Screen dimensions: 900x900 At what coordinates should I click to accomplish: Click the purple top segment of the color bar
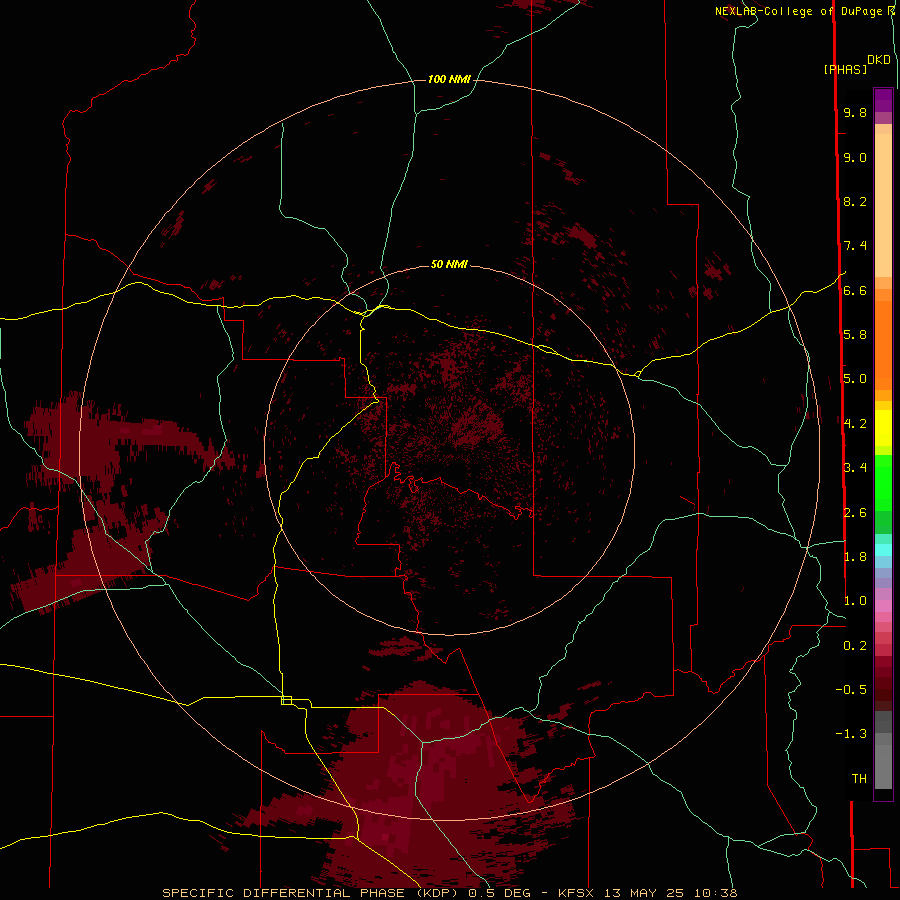point(883,100)
